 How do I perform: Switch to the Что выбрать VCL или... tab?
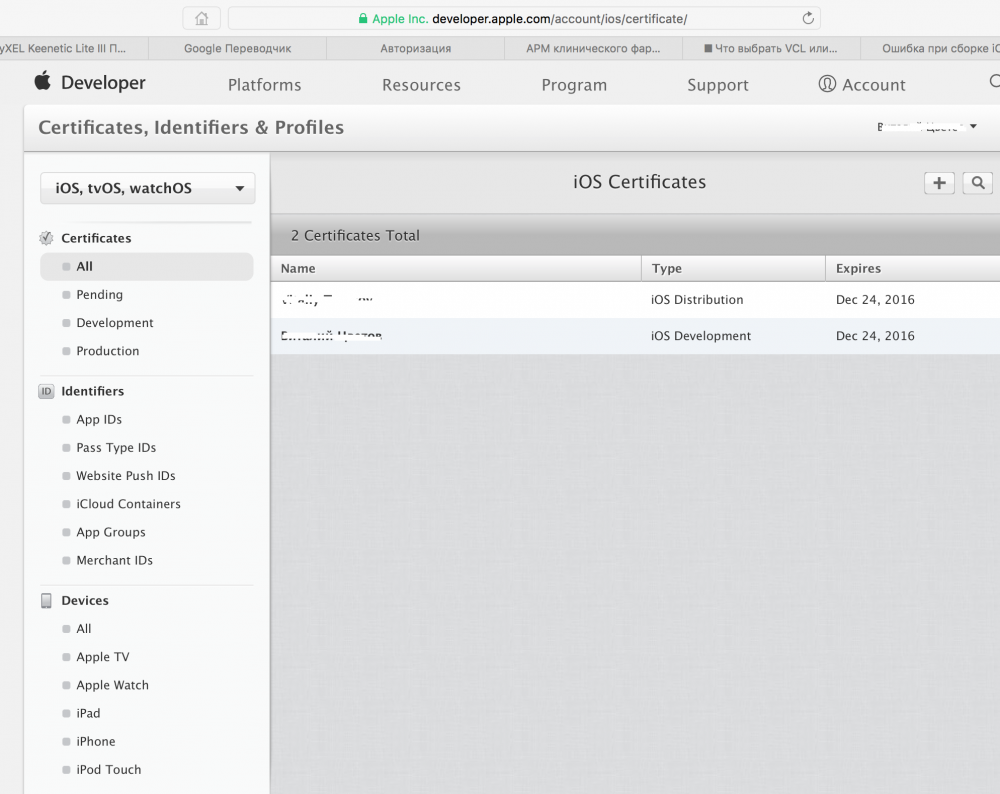[771, 48]
